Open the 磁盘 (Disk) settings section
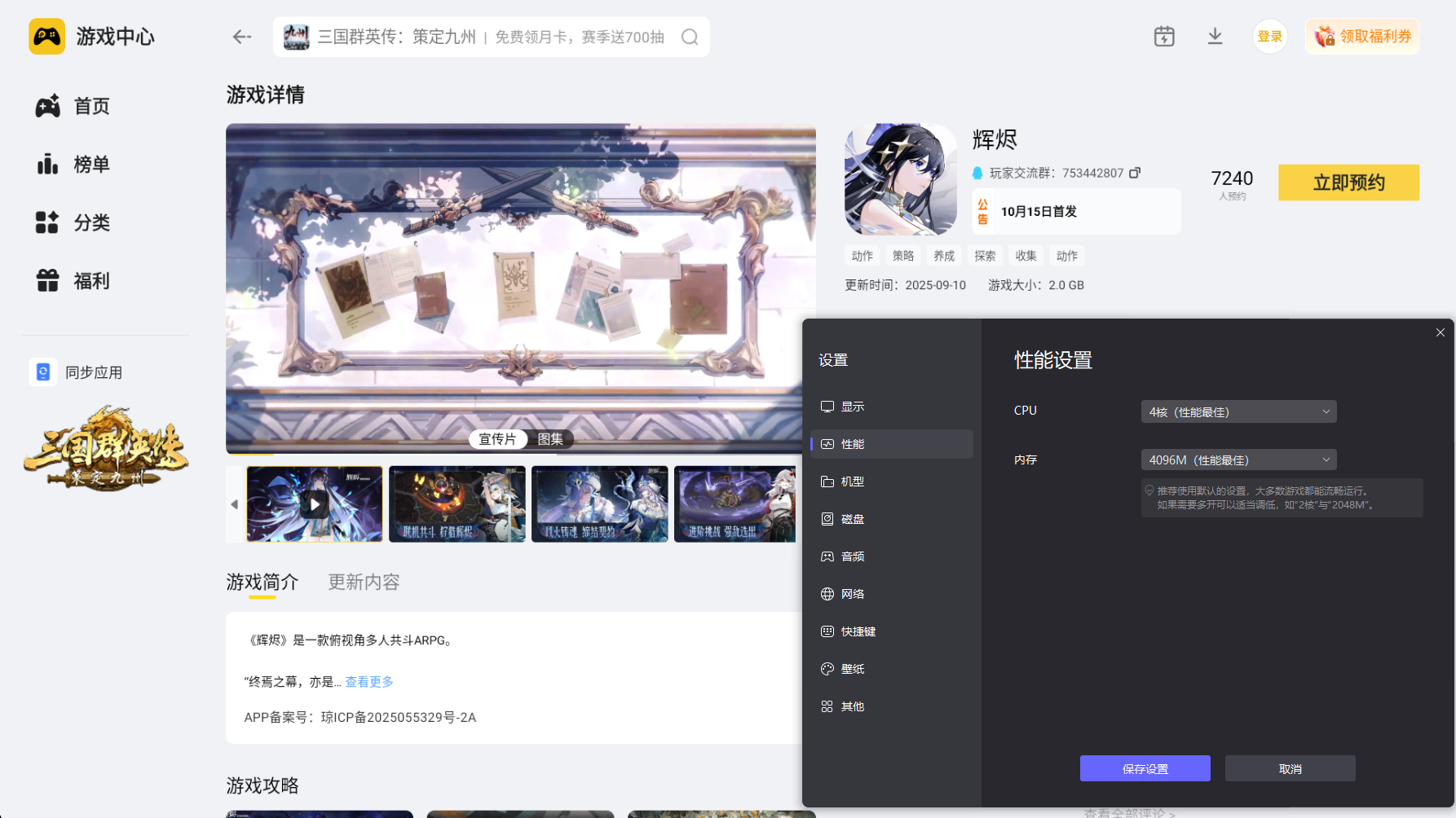Screen dimensions: 1456x818 pyautogui.click(x=853, y=519)
